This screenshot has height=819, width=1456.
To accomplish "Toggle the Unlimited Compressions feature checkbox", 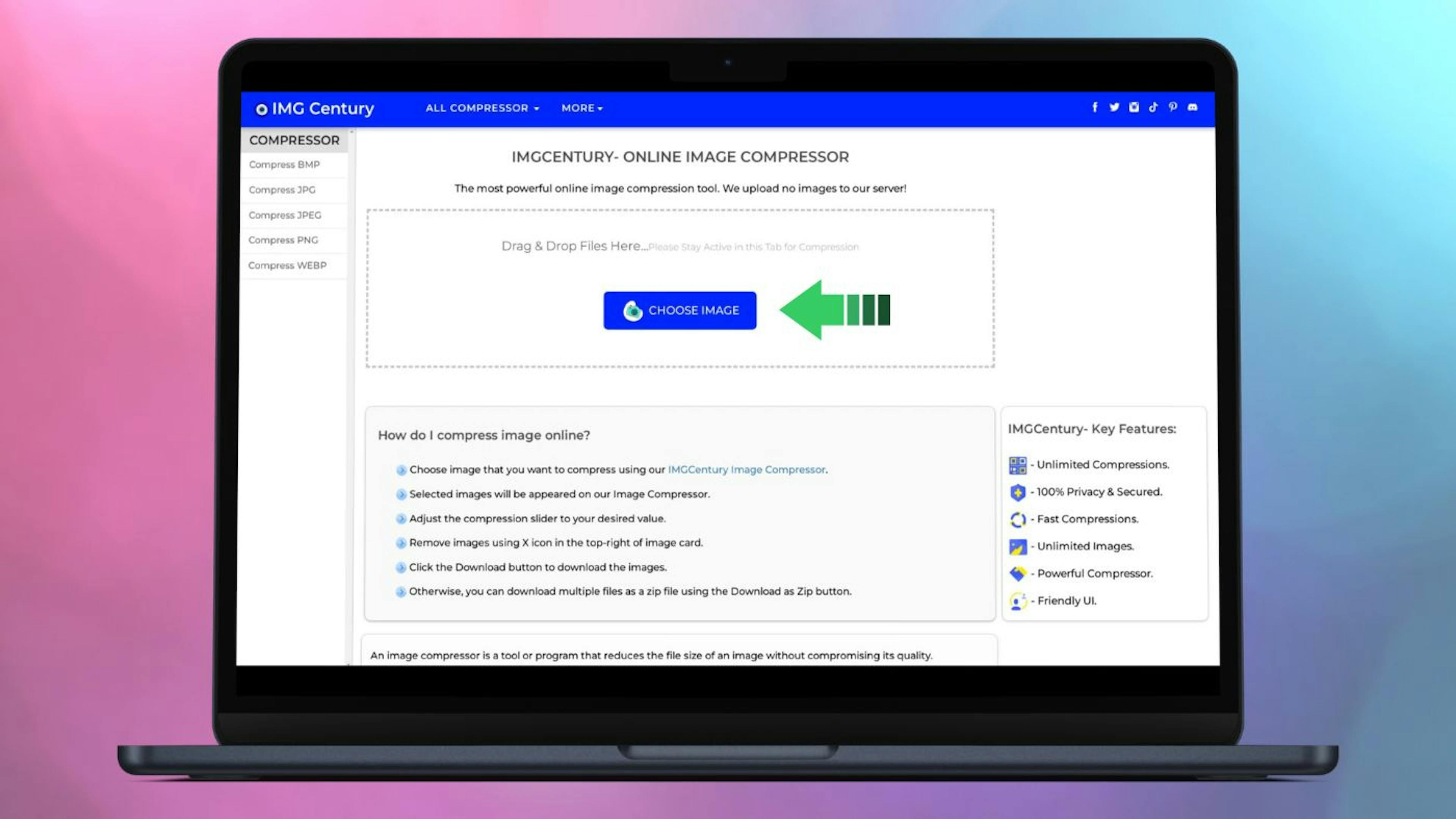I will point(1017,464).
